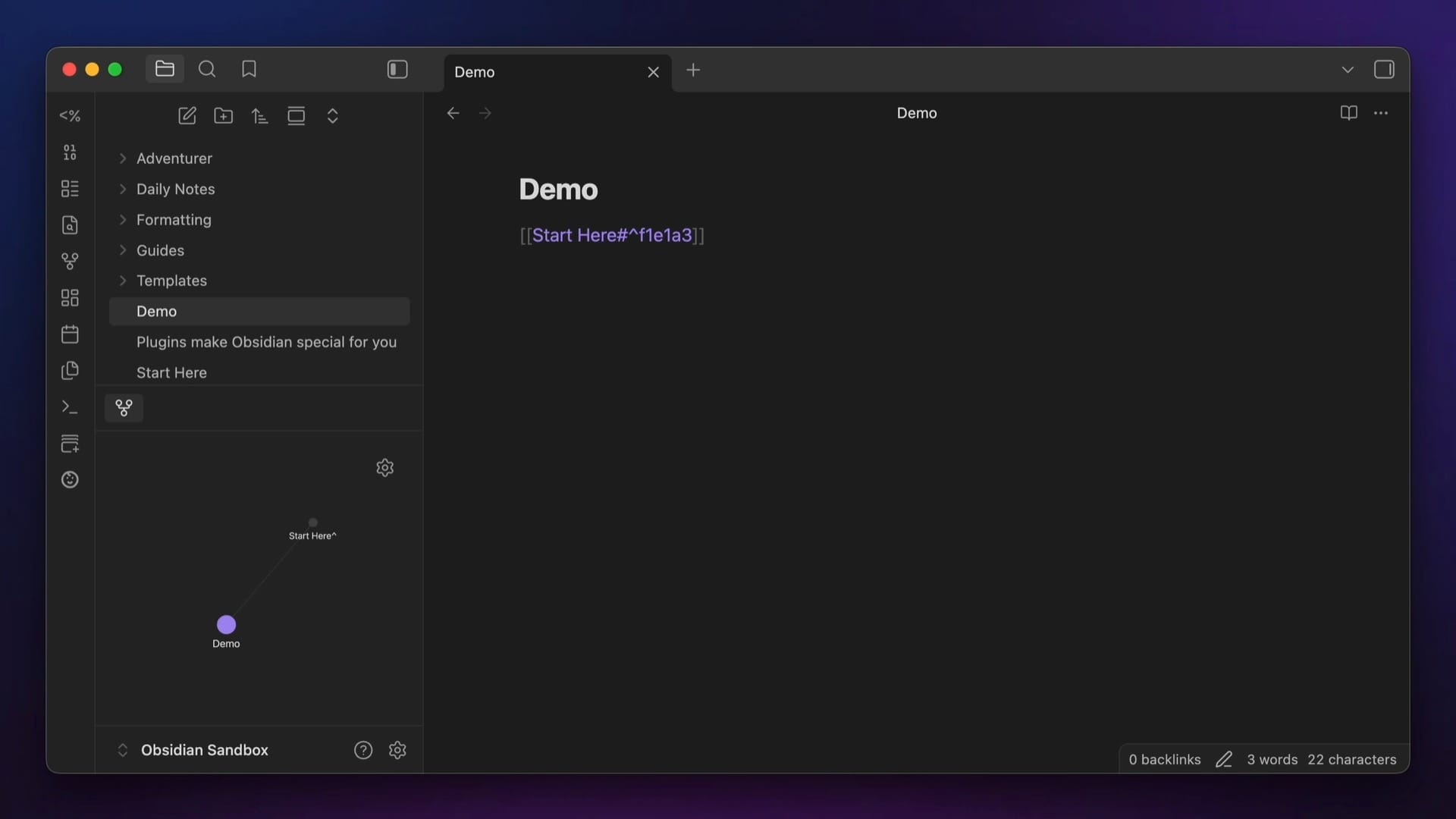Viewport: 1456px width, 819px height.
Task: Create new folder icon
Action: click(x=224, y=116)
